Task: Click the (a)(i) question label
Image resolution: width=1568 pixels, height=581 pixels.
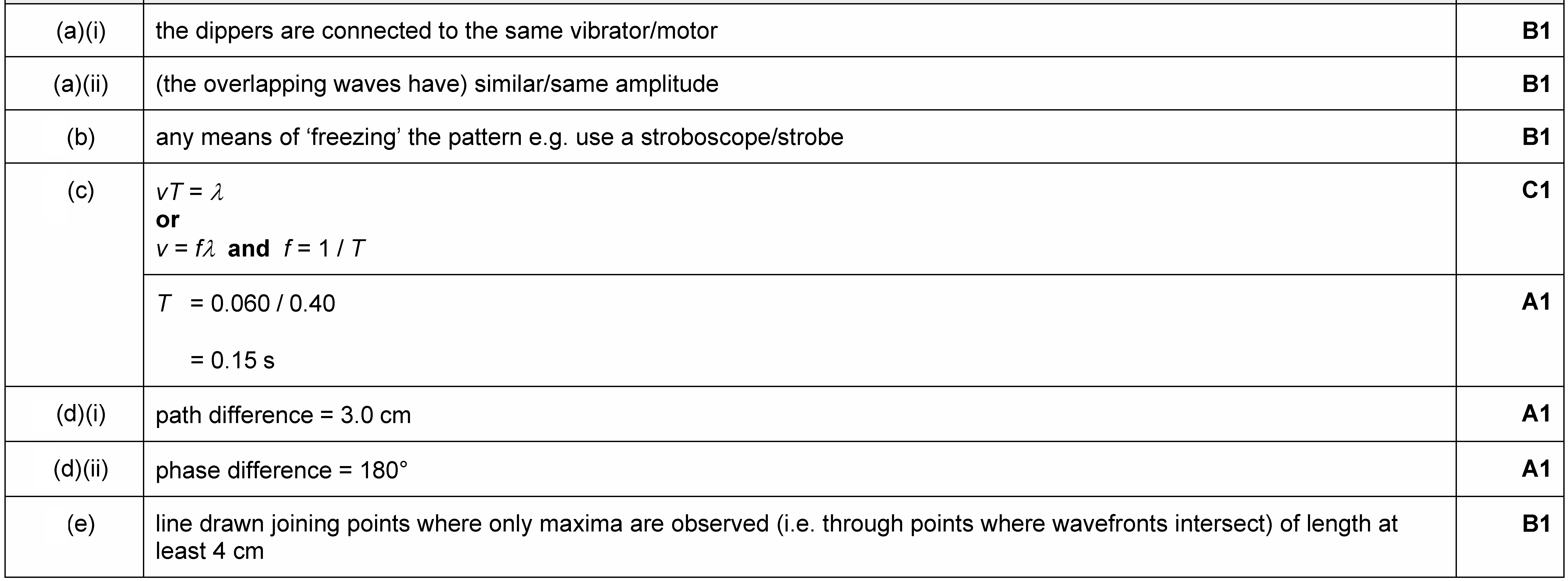Action: pyautogui.click(x=80, y=30)
